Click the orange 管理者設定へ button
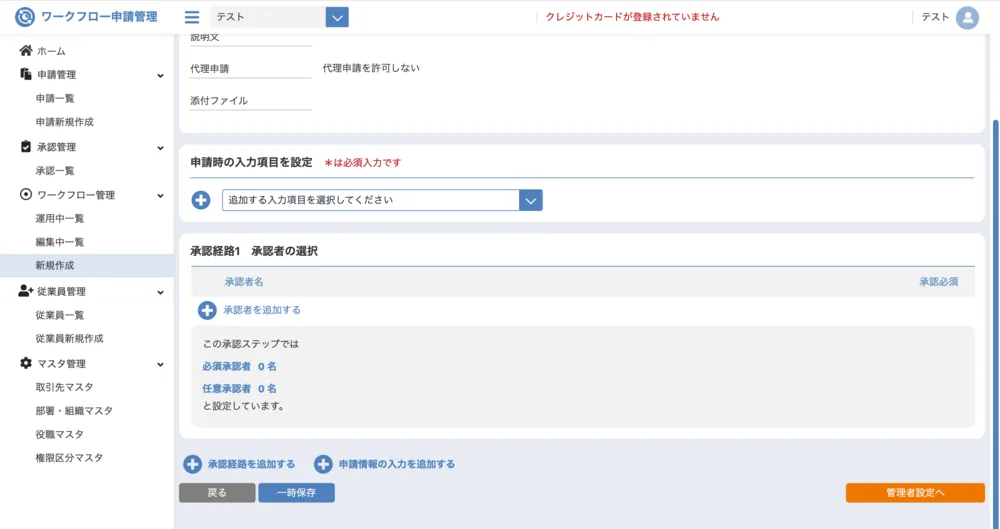This screenshot has height=529, width=1000. [915, 493]
